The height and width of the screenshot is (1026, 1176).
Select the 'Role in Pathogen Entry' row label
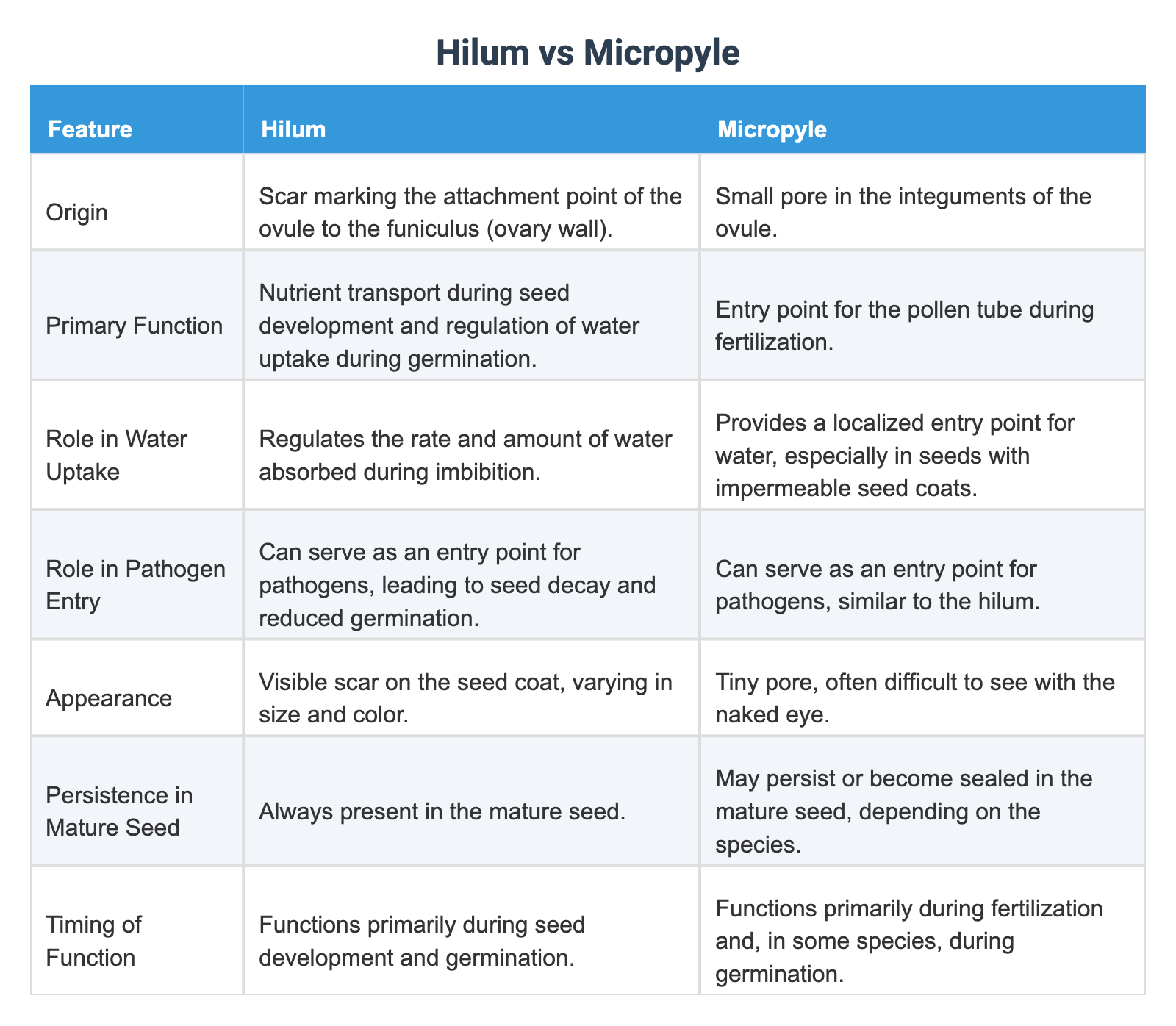pos(135,585)
